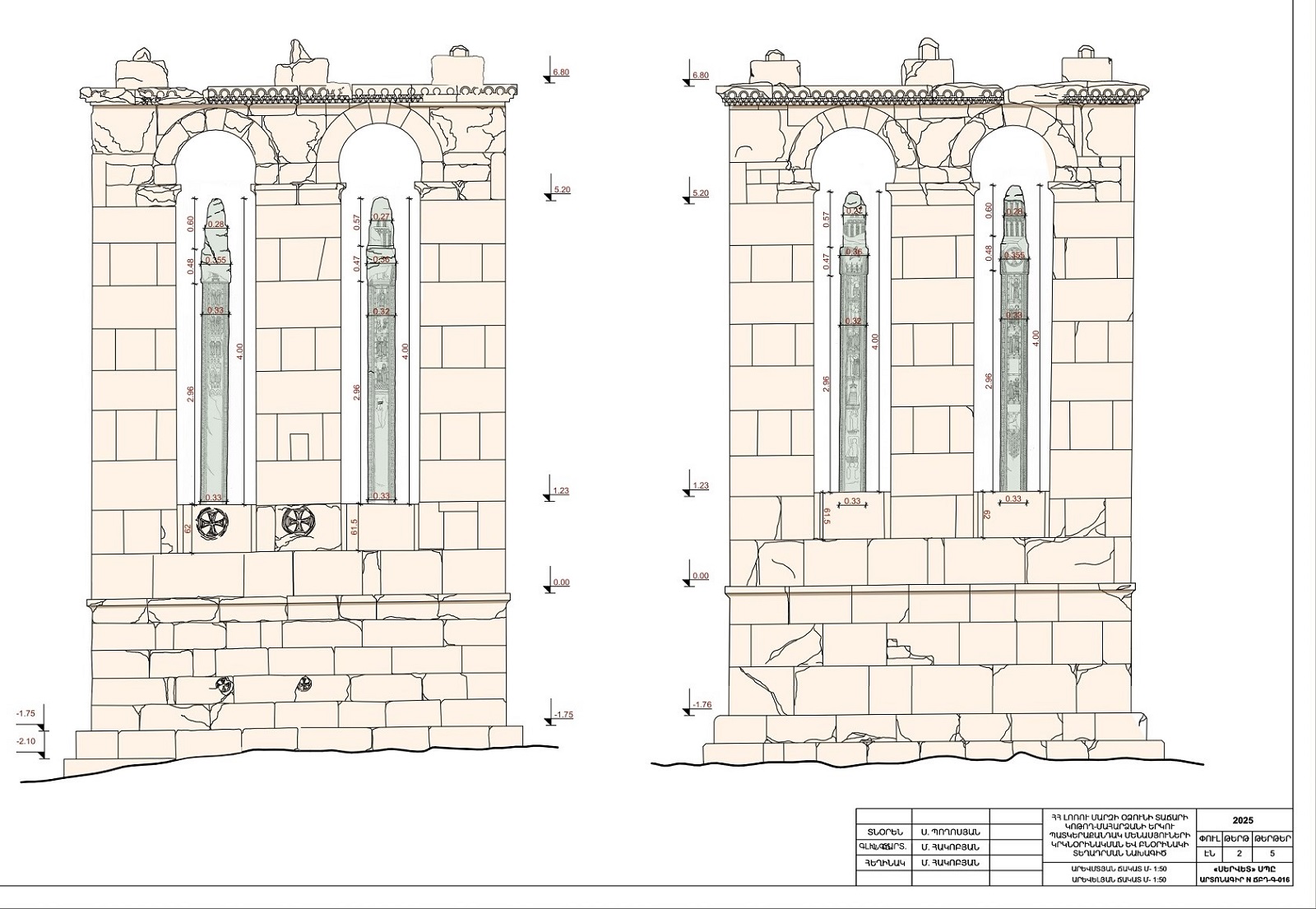Select the -2.10 elevation marker
This screenshot has width=1316, height=909.
pos(26,741)
